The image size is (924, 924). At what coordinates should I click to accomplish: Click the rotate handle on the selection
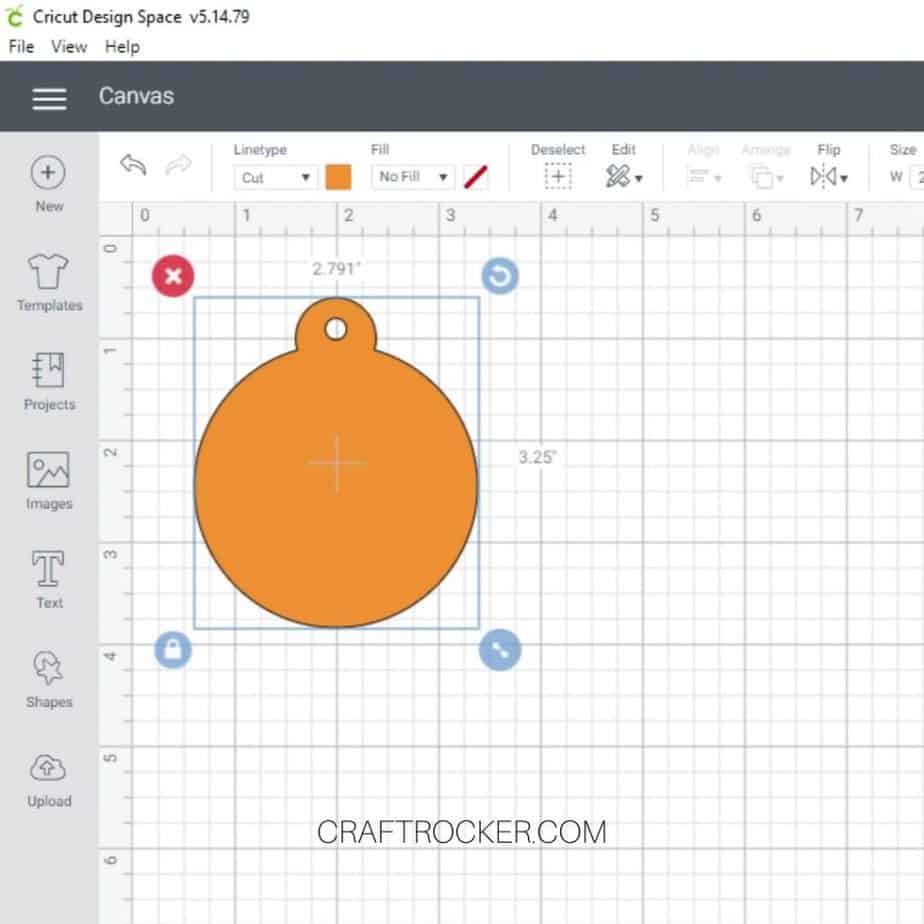pyautogui.click(x=500, y=276)
